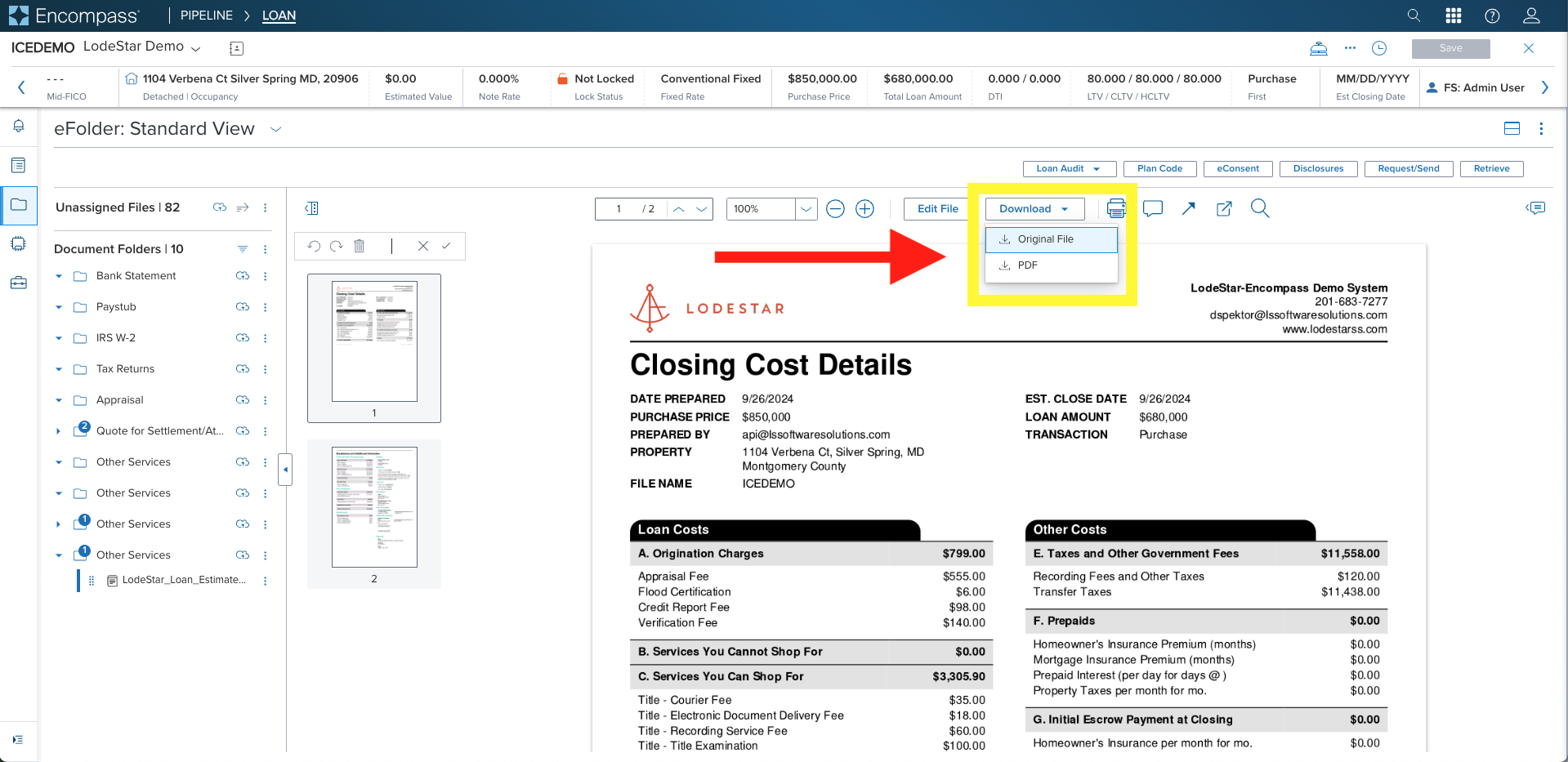
Task: Open the Loan Audit dropdown
Action: click(1068, 168)
